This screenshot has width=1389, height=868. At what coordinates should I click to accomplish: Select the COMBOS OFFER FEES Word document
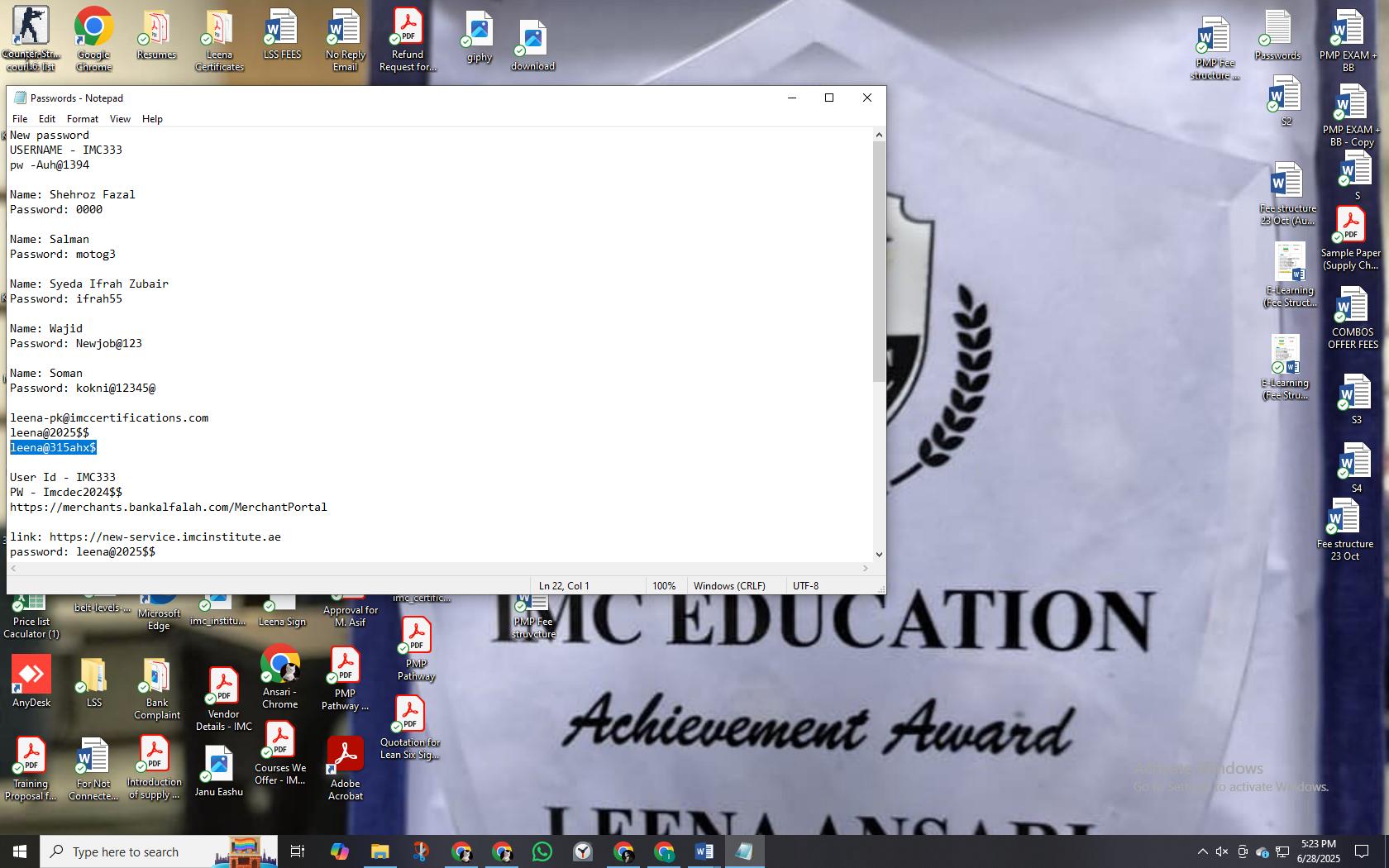pos(1353,318)
